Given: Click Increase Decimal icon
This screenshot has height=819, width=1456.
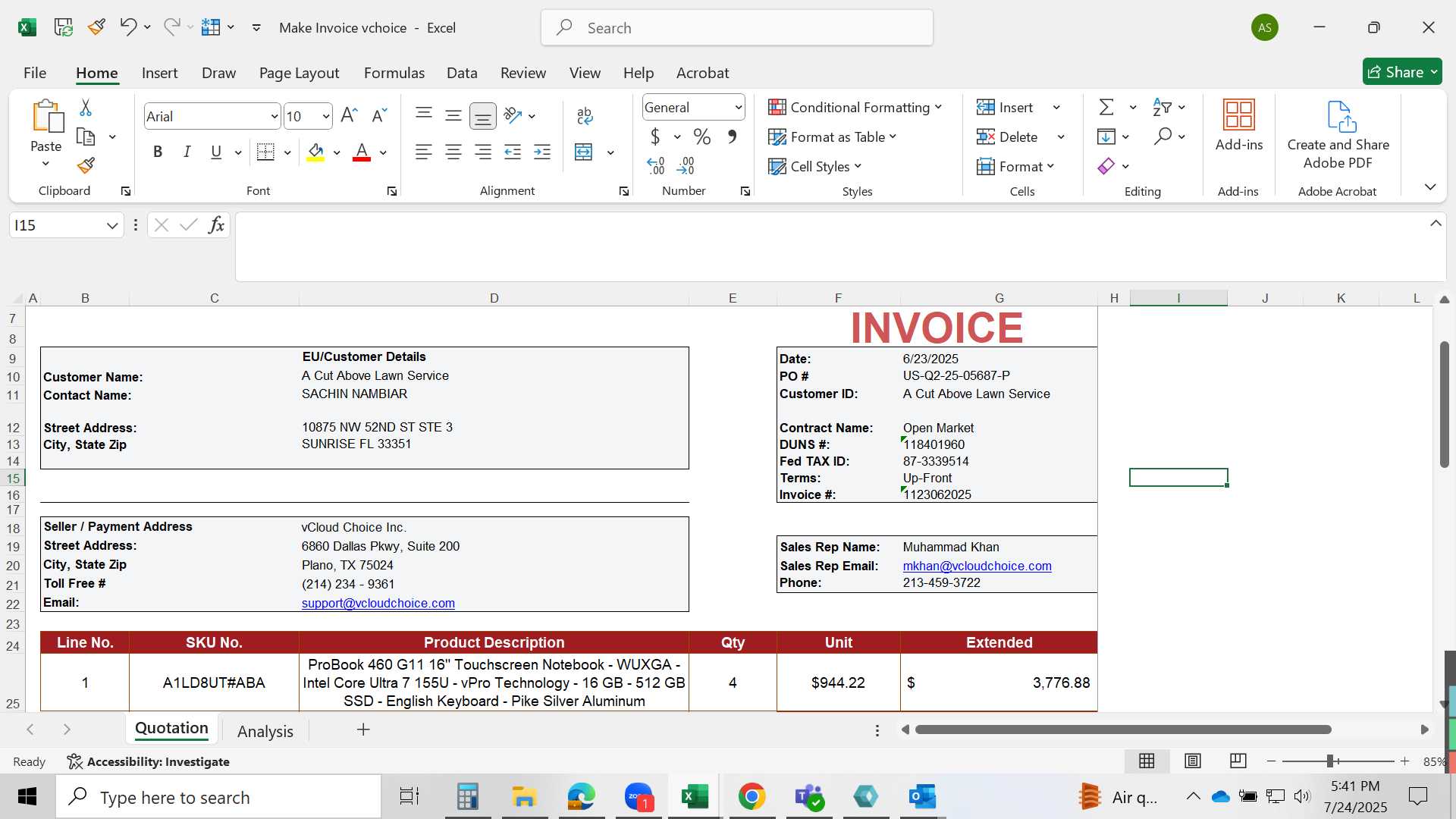Looking at the screenshot, I should click(x=656, y=165).
